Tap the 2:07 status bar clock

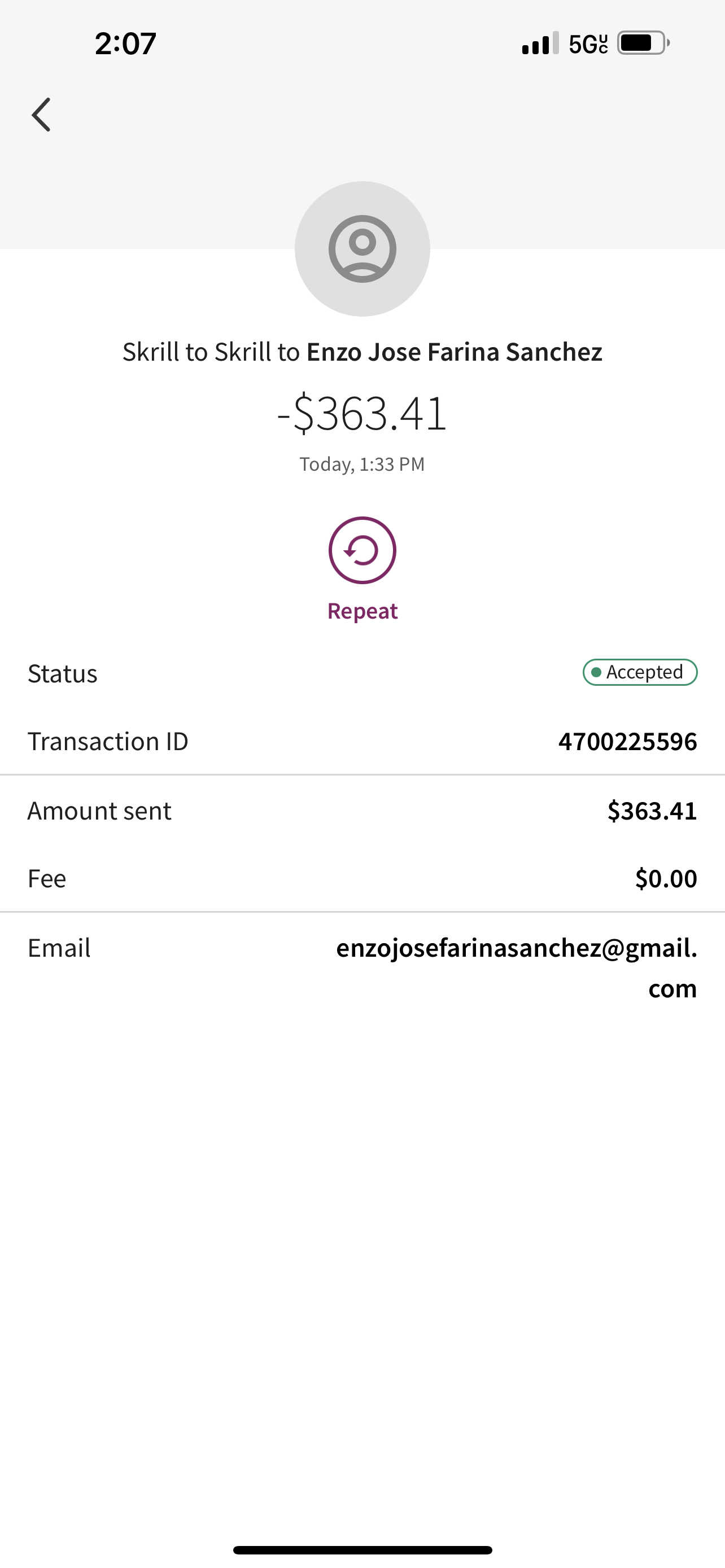[125, 44]
